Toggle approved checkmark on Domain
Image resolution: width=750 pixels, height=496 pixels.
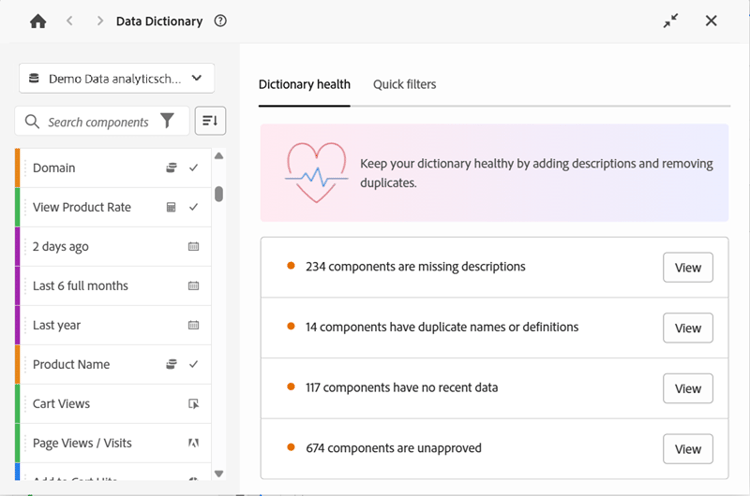194,168
